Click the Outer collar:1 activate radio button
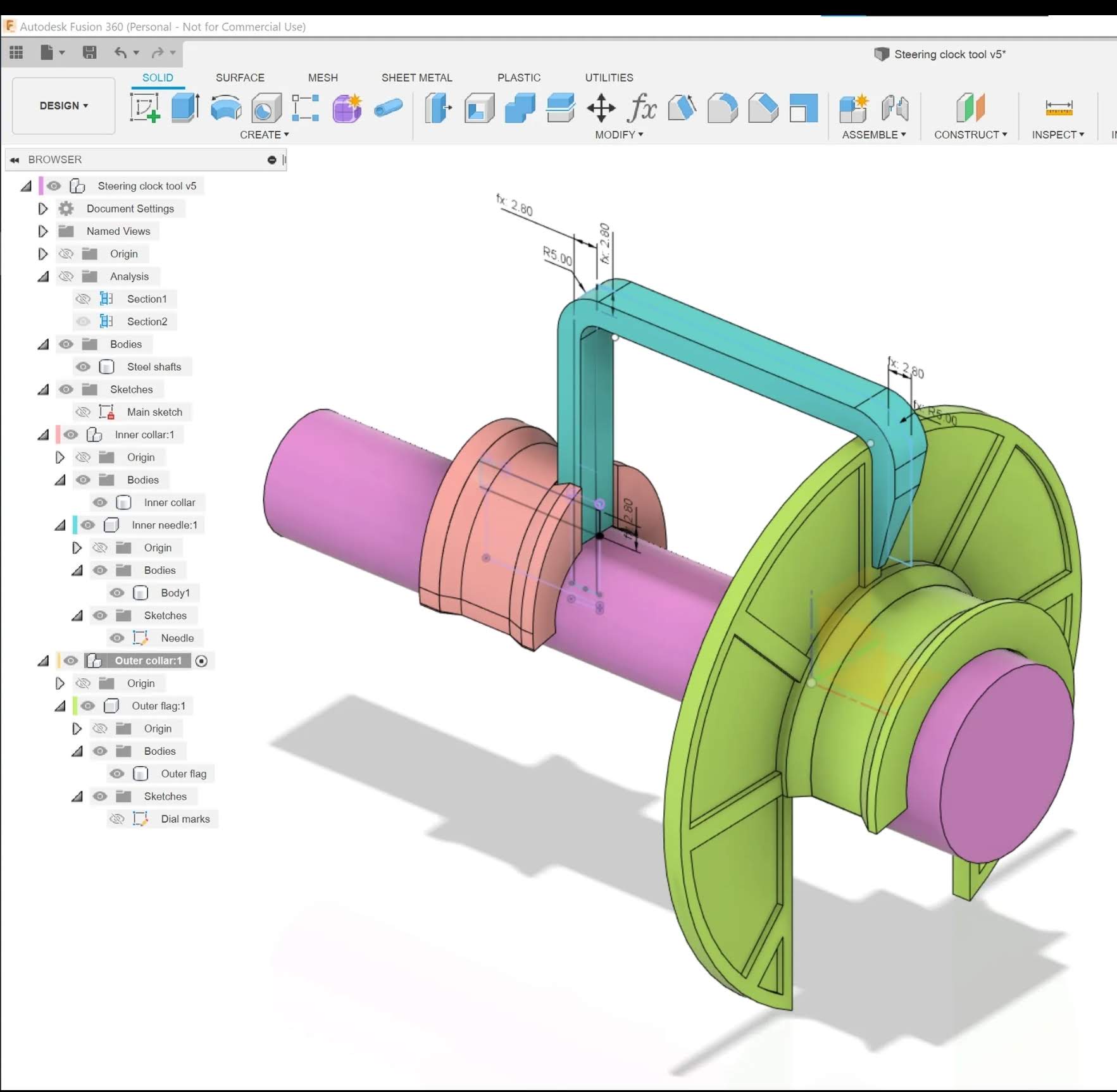The width and height of the screenshot is (1117, 1092). click(201, 661)
